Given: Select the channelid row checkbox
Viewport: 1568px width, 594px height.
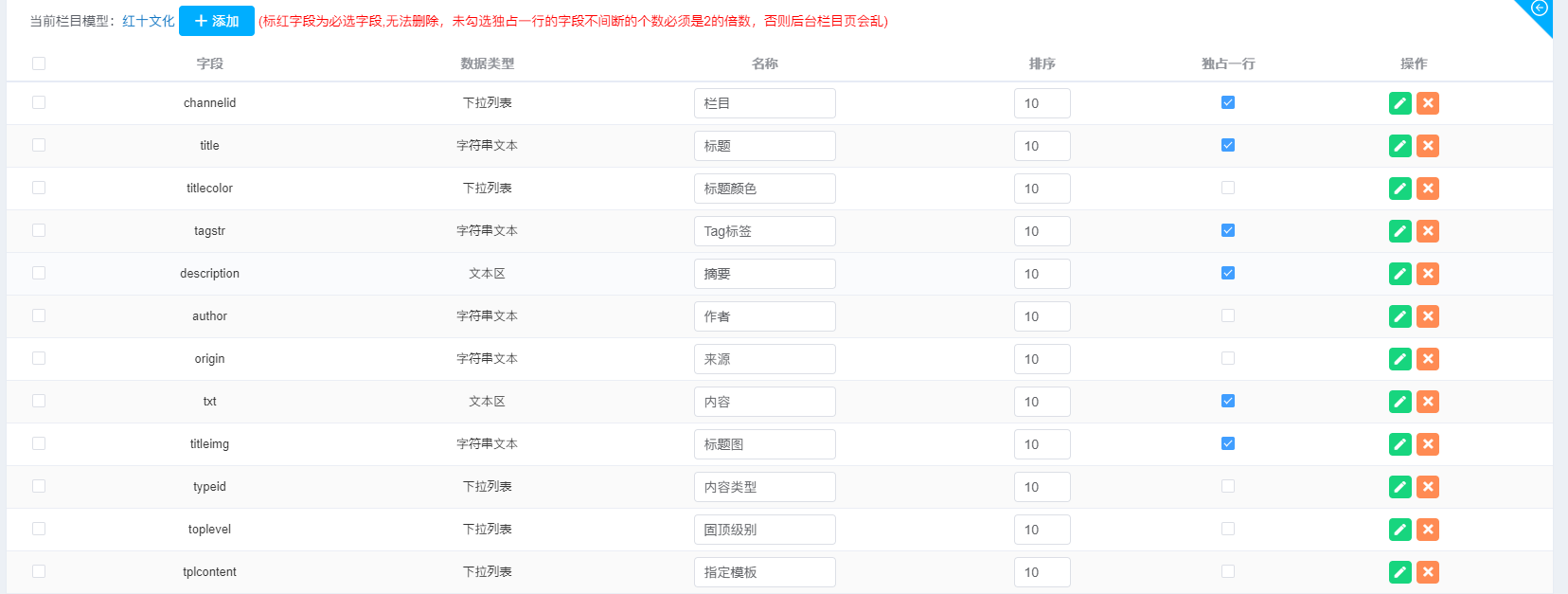Looking at the screenshot, I should (x=39, y=102).
